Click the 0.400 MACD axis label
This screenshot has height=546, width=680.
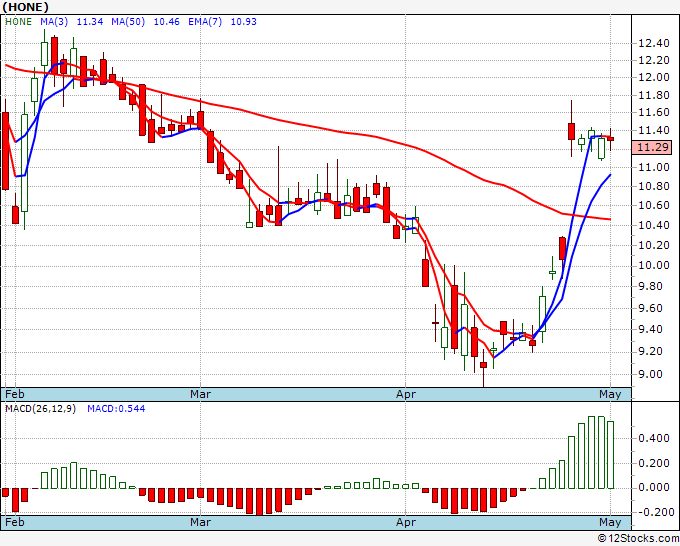coord(654,438)
